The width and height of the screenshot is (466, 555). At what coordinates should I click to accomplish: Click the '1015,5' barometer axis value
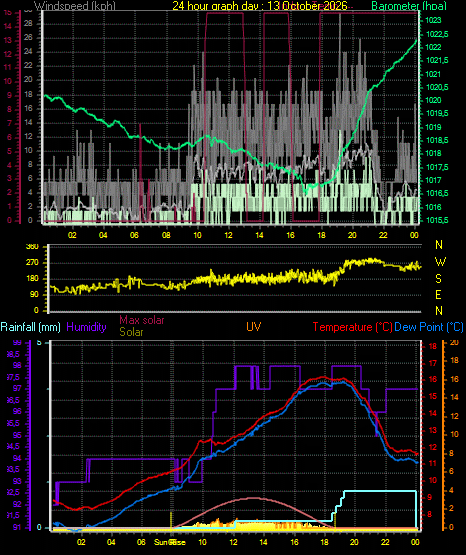(436, 220)
